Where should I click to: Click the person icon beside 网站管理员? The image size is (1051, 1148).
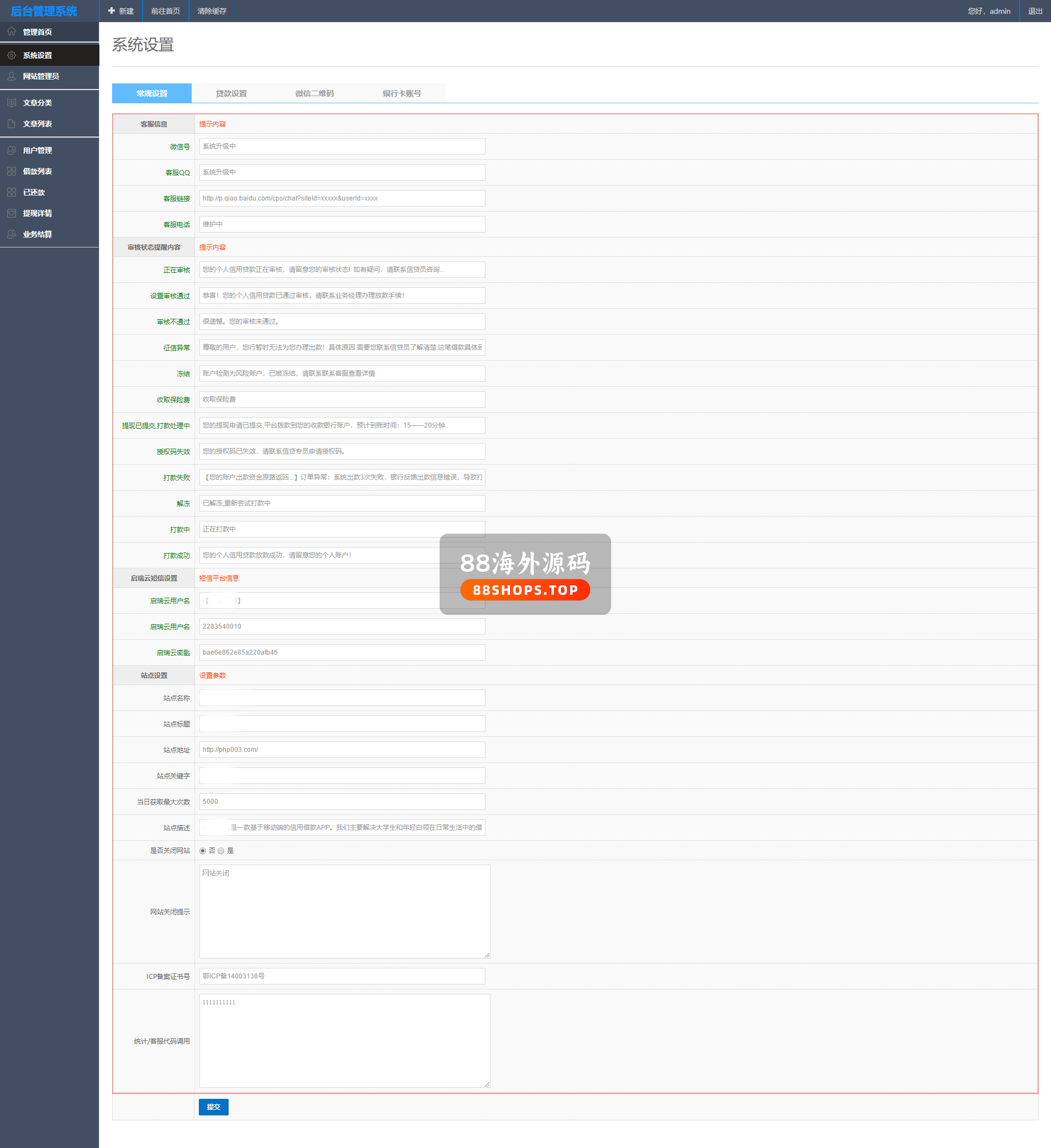click(x=12, y=76)
